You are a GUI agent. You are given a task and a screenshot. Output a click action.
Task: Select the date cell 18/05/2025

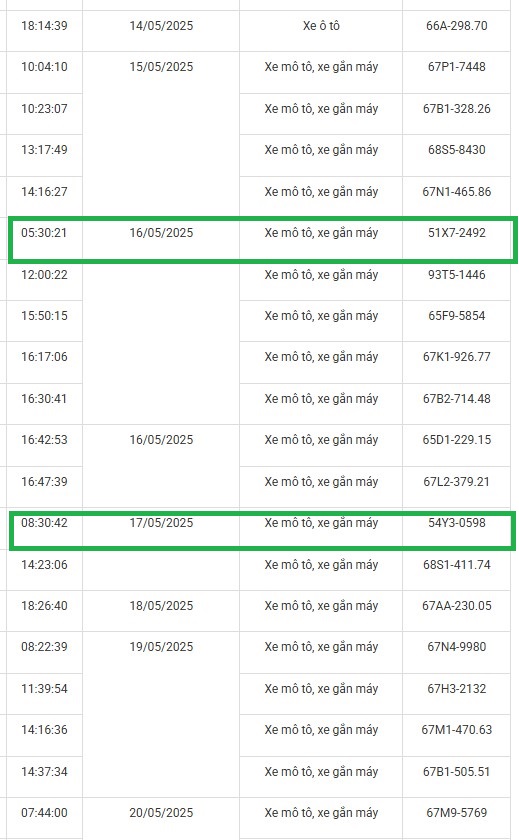(x=161, y=611)
